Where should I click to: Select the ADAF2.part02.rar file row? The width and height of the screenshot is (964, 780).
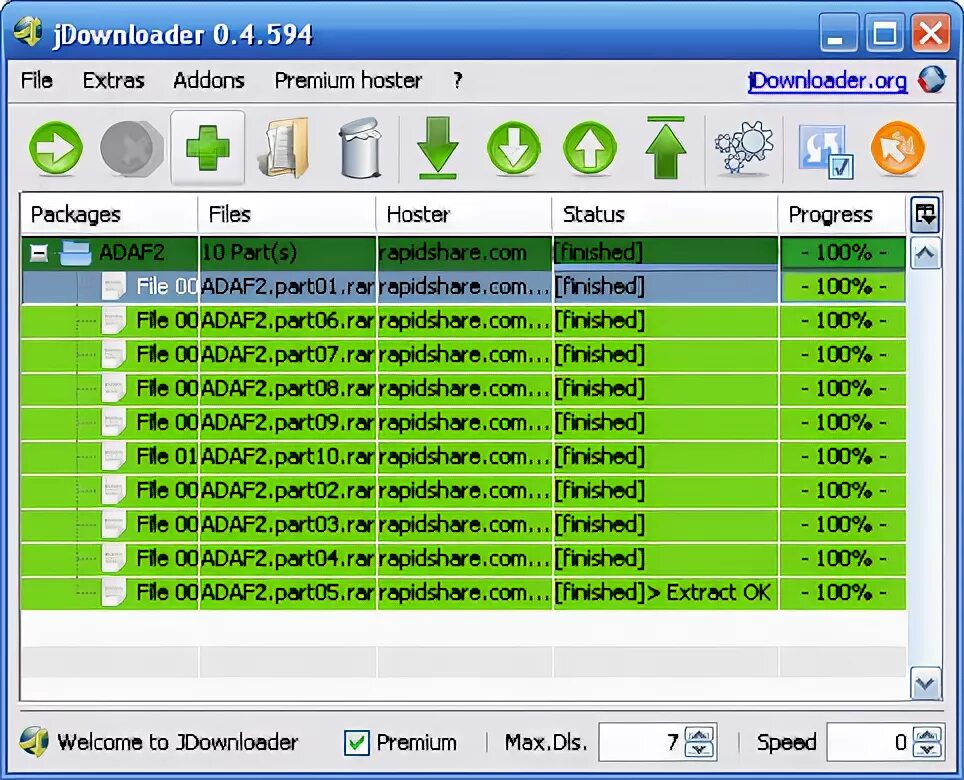coord(464,491)
